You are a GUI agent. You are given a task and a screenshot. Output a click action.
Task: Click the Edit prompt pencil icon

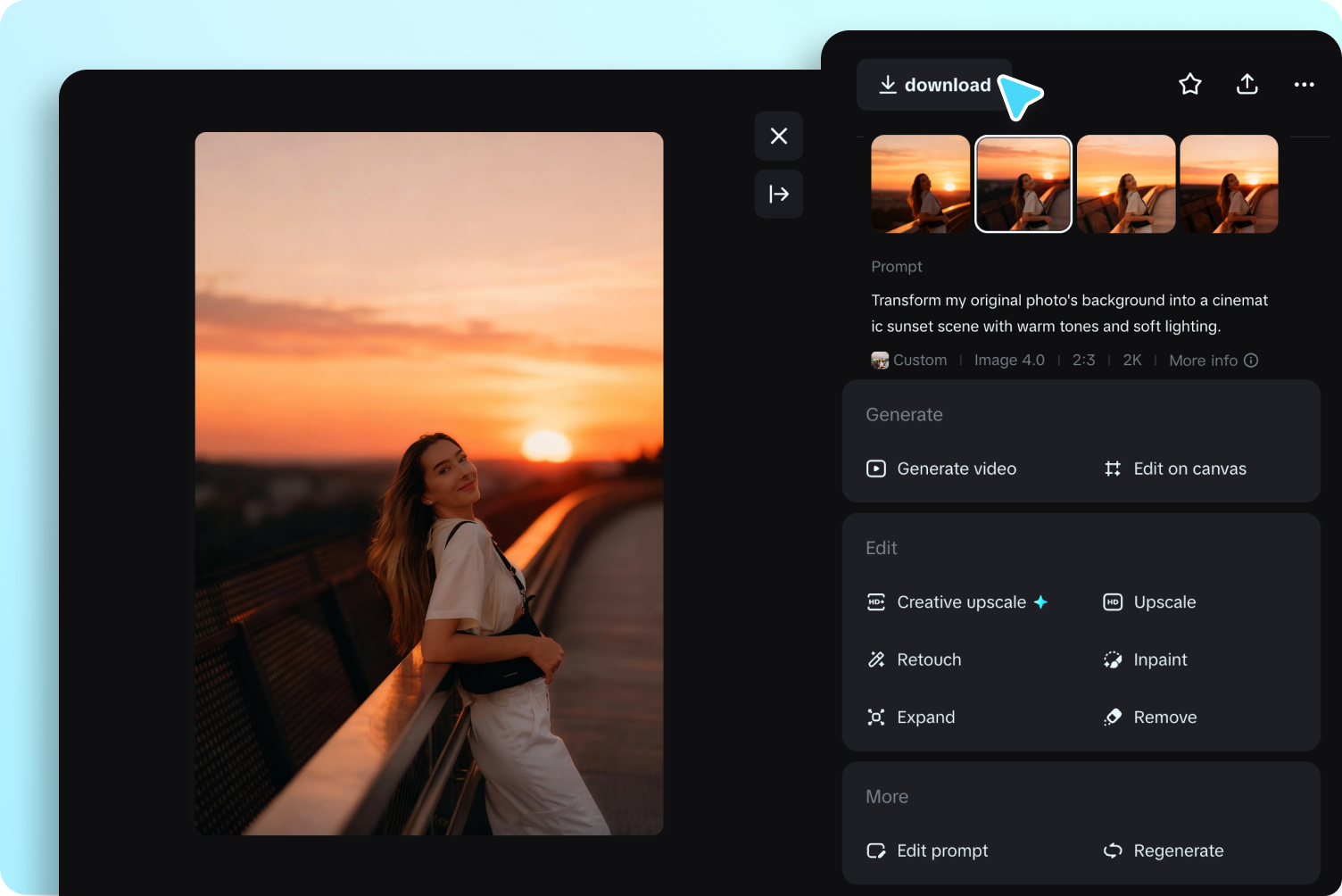coord(876,850)
